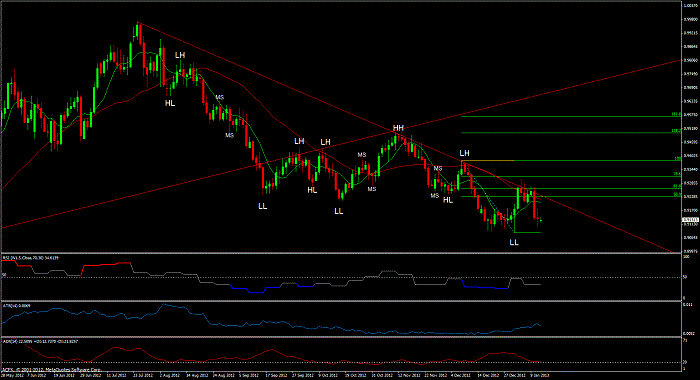Select the HH swing label on the chart
Screen dimensions: 700x380
[x=398, y=128]
